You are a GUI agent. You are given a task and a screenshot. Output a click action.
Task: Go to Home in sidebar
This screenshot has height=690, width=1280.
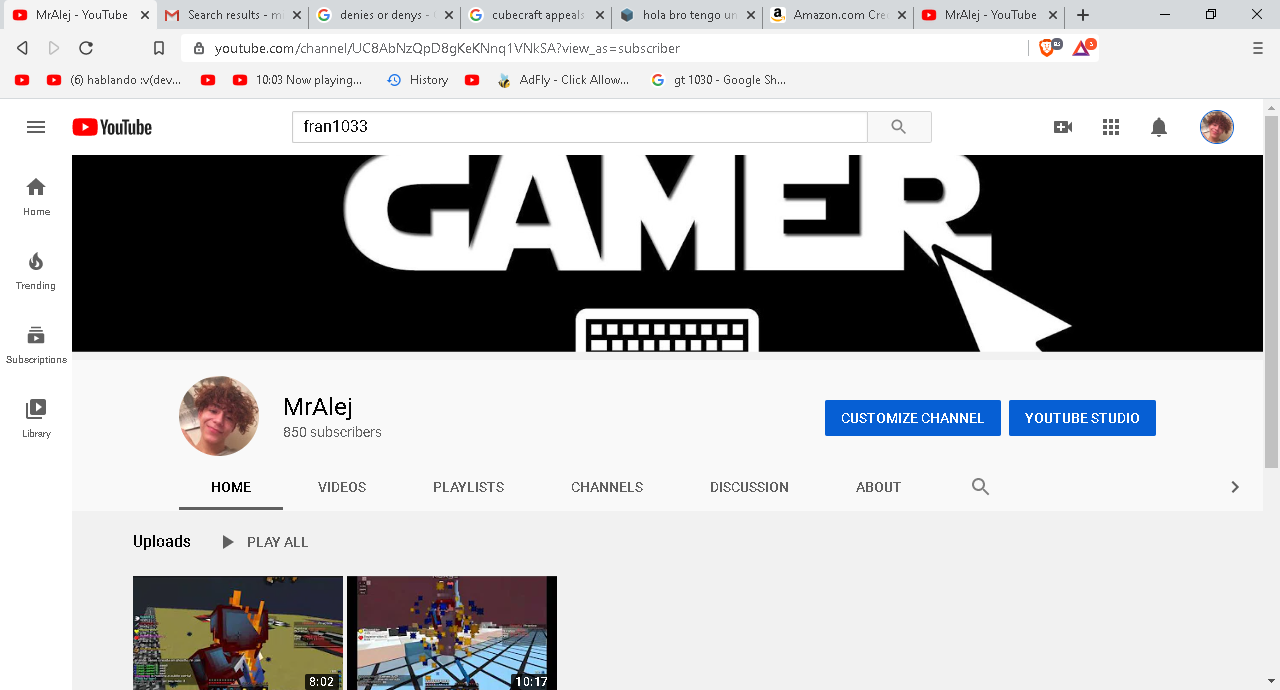click(36, 197)
